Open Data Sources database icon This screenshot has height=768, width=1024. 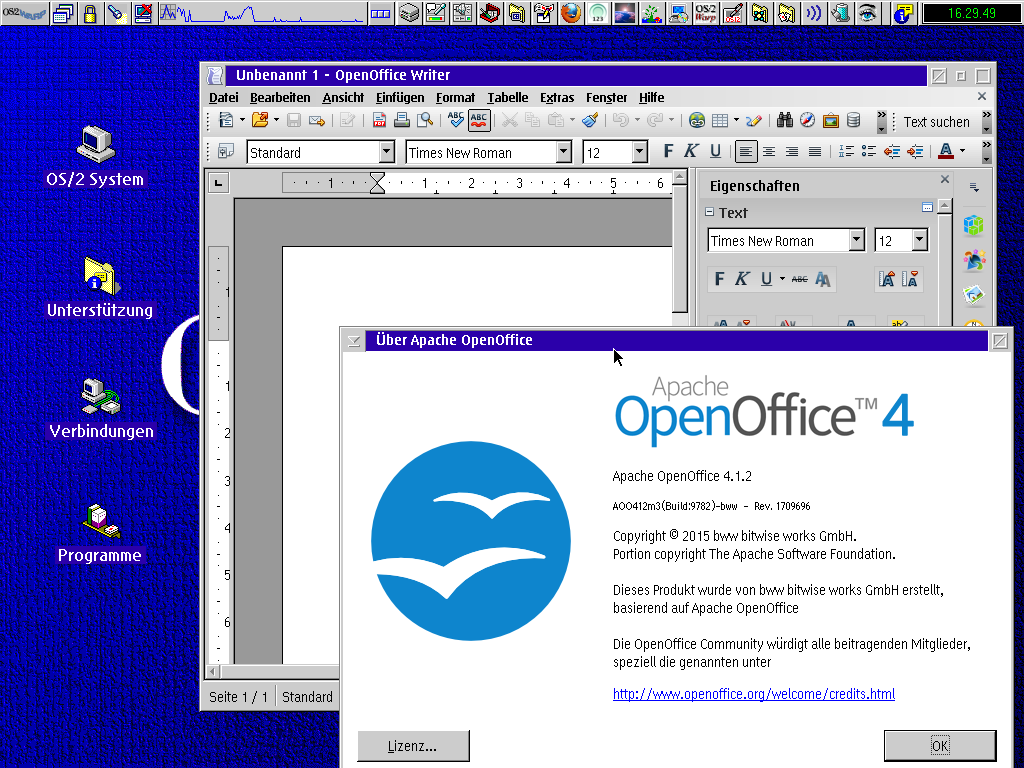(x=853, y=120)
